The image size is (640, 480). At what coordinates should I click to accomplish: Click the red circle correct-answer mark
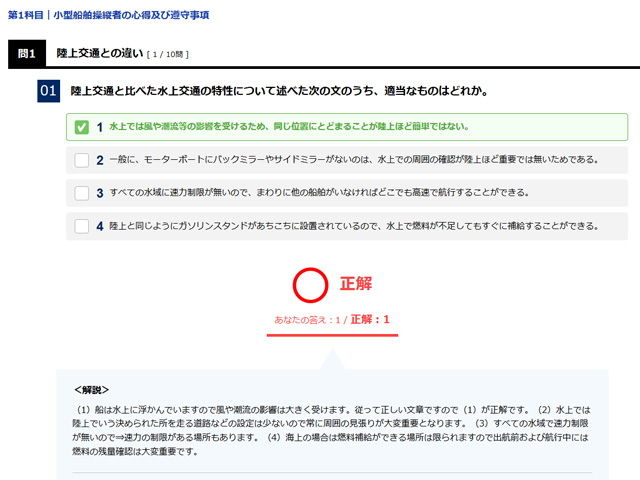click(310, 285)
